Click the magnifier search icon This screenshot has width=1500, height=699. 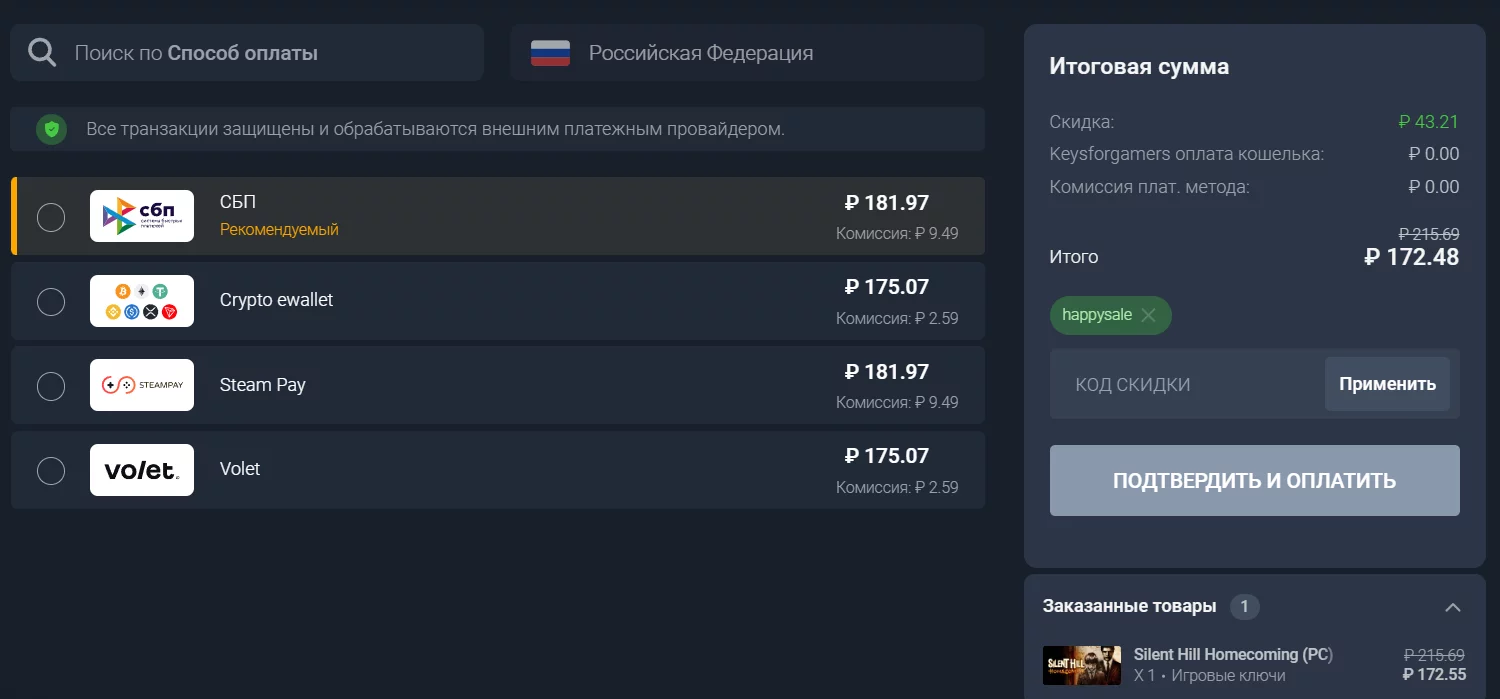pyautogui.click(x=42, y=52)
